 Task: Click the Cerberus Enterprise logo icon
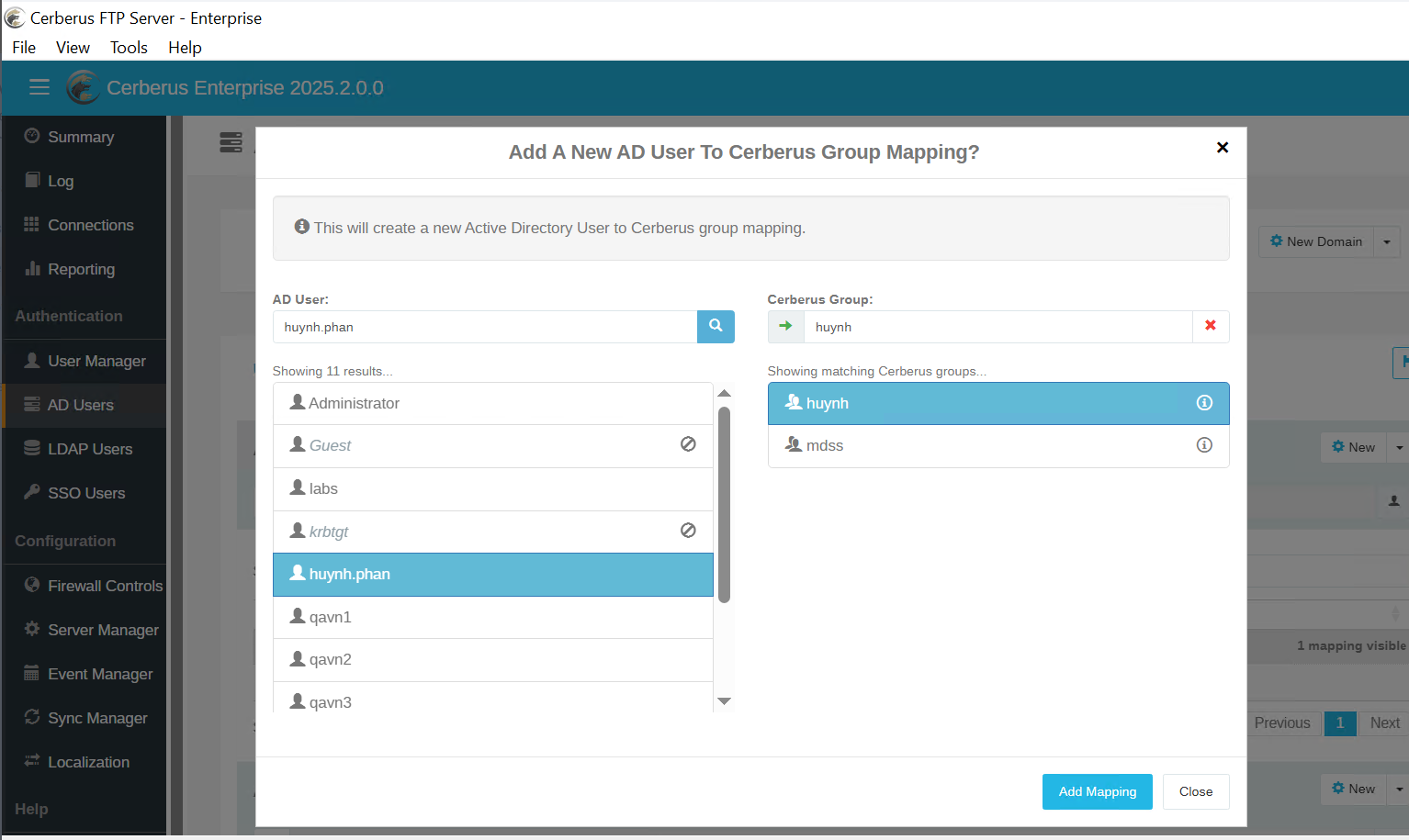pos(83,87)
